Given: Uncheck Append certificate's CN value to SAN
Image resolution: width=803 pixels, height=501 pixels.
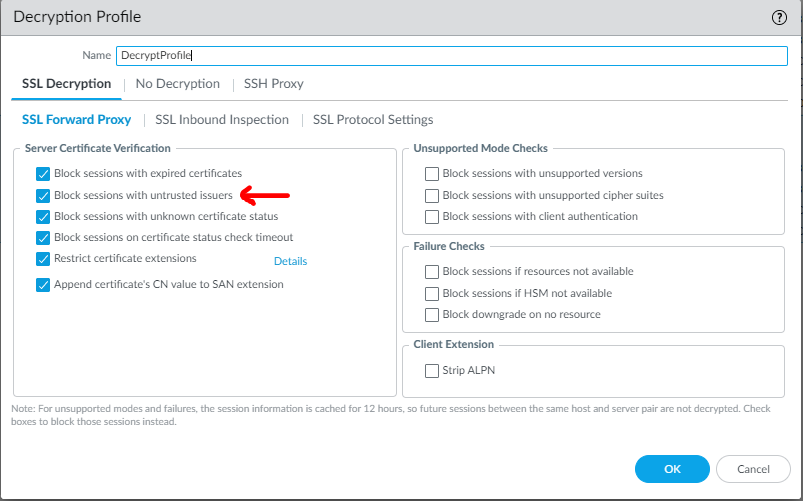Looking at the screenshot, I should pos(43,285).
